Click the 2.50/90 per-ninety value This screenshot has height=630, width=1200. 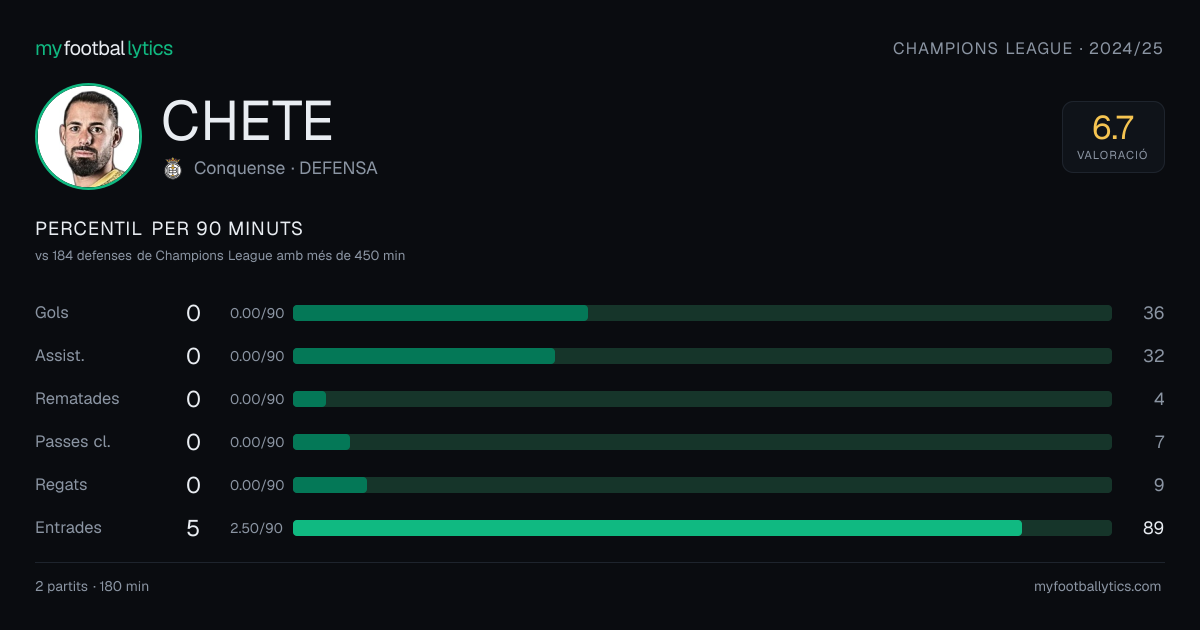tap(257, 528)
